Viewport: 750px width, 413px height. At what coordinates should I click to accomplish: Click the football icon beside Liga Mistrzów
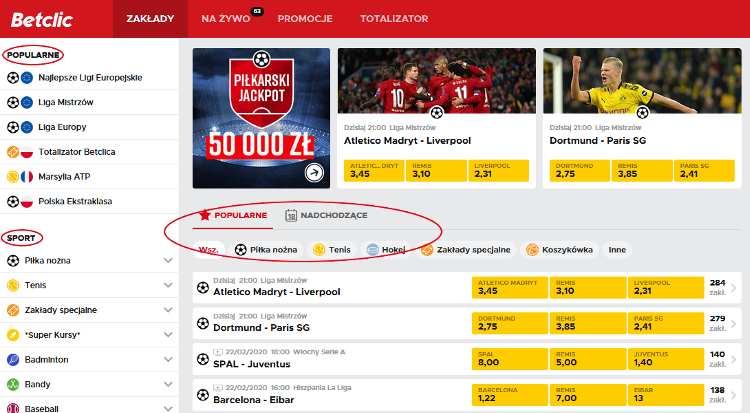13,102
